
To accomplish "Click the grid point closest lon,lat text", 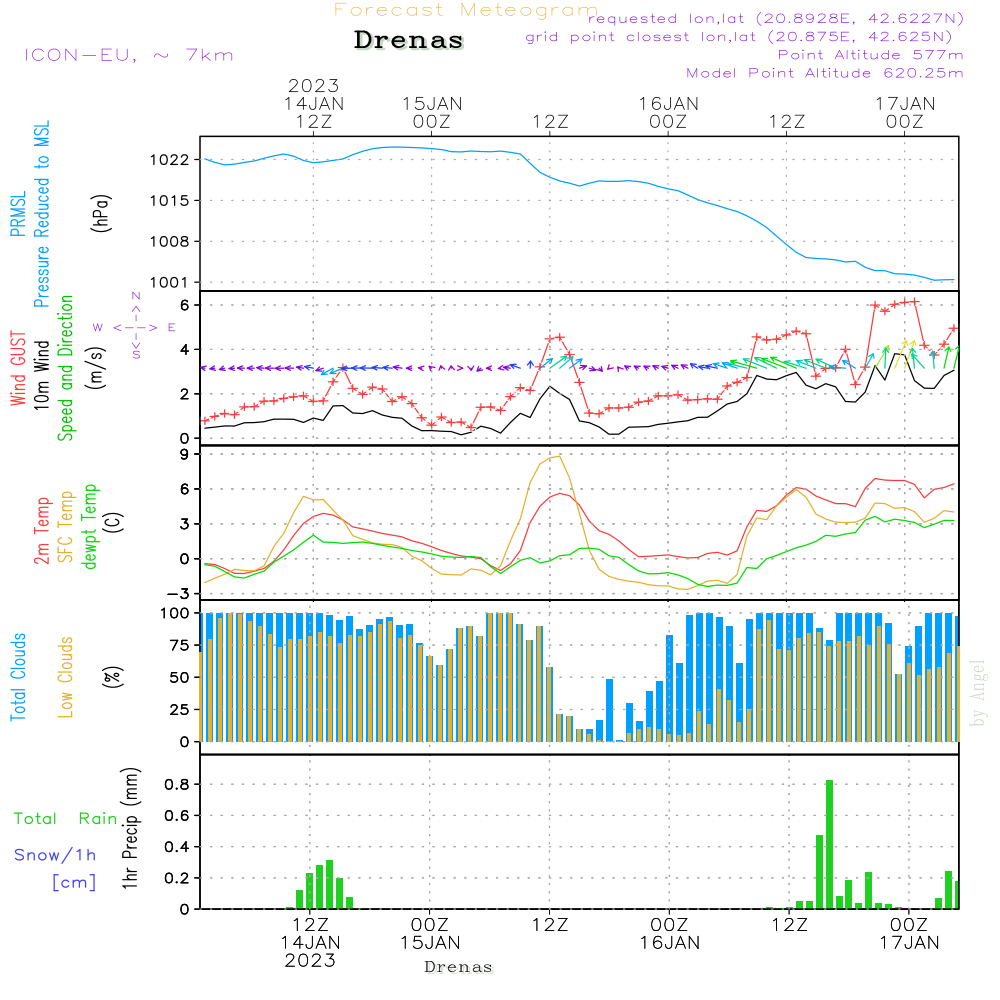I will point(745,37).
